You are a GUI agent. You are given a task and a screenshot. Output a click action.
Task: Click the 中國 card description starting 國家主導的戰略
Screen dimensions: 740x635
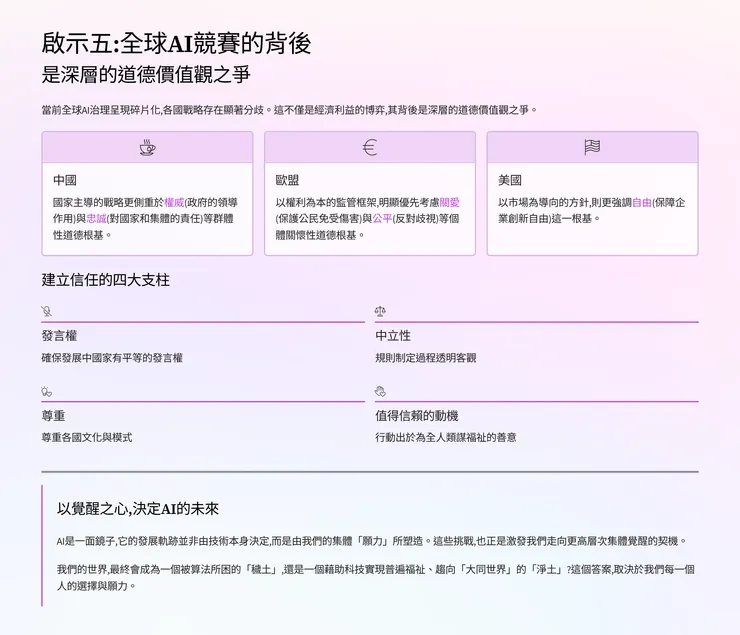pos(145,218)
